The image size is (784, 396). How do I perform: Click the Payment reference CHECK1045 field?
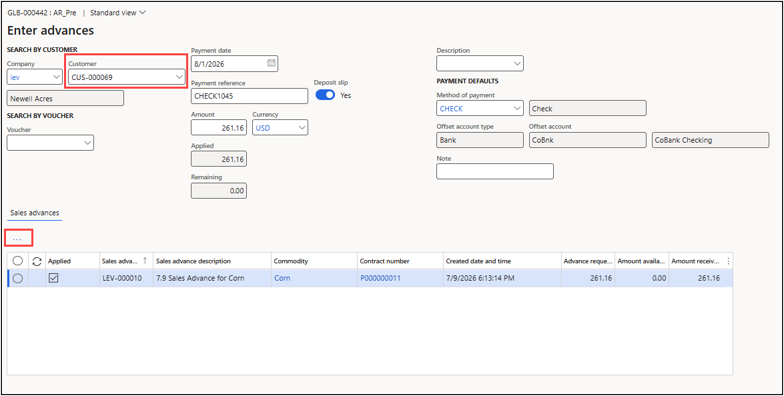click(250, 96)
